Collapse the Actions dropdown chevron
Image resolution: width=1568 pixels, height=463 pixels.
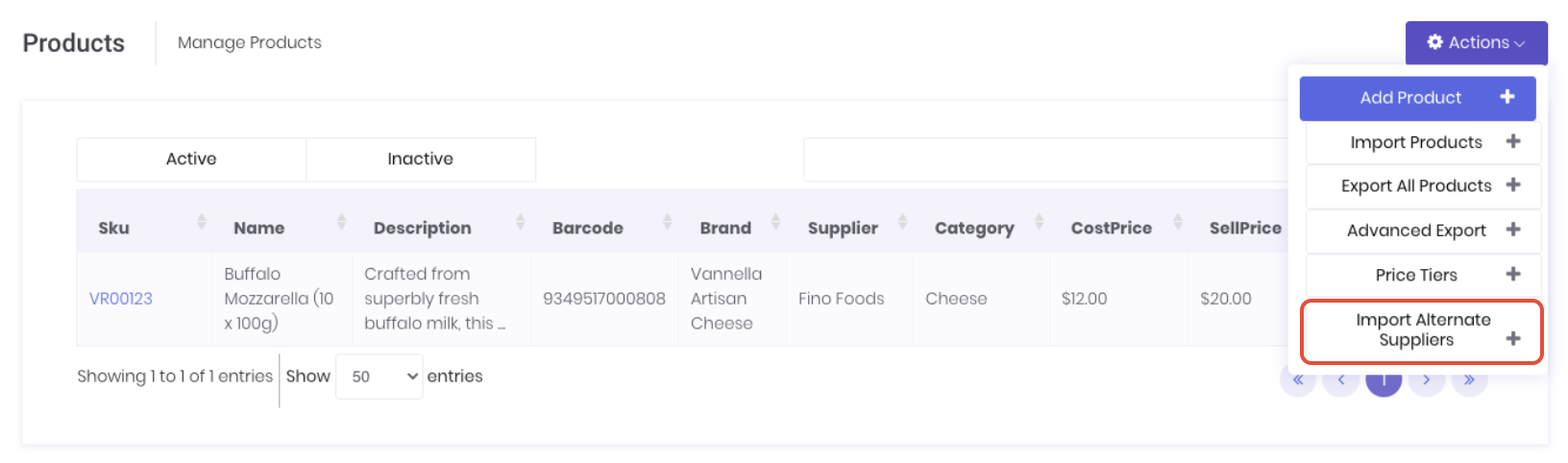click(1520, 43)
